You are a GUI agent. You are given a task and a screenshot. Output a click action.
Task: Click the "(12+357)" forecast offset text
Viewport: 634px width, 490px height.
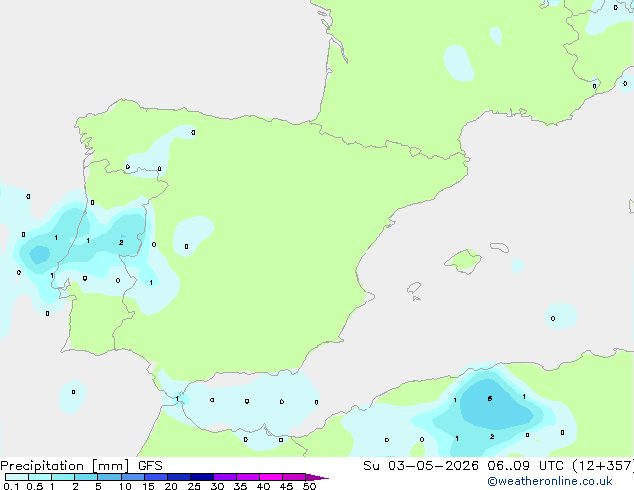click(x=603, y=466)
